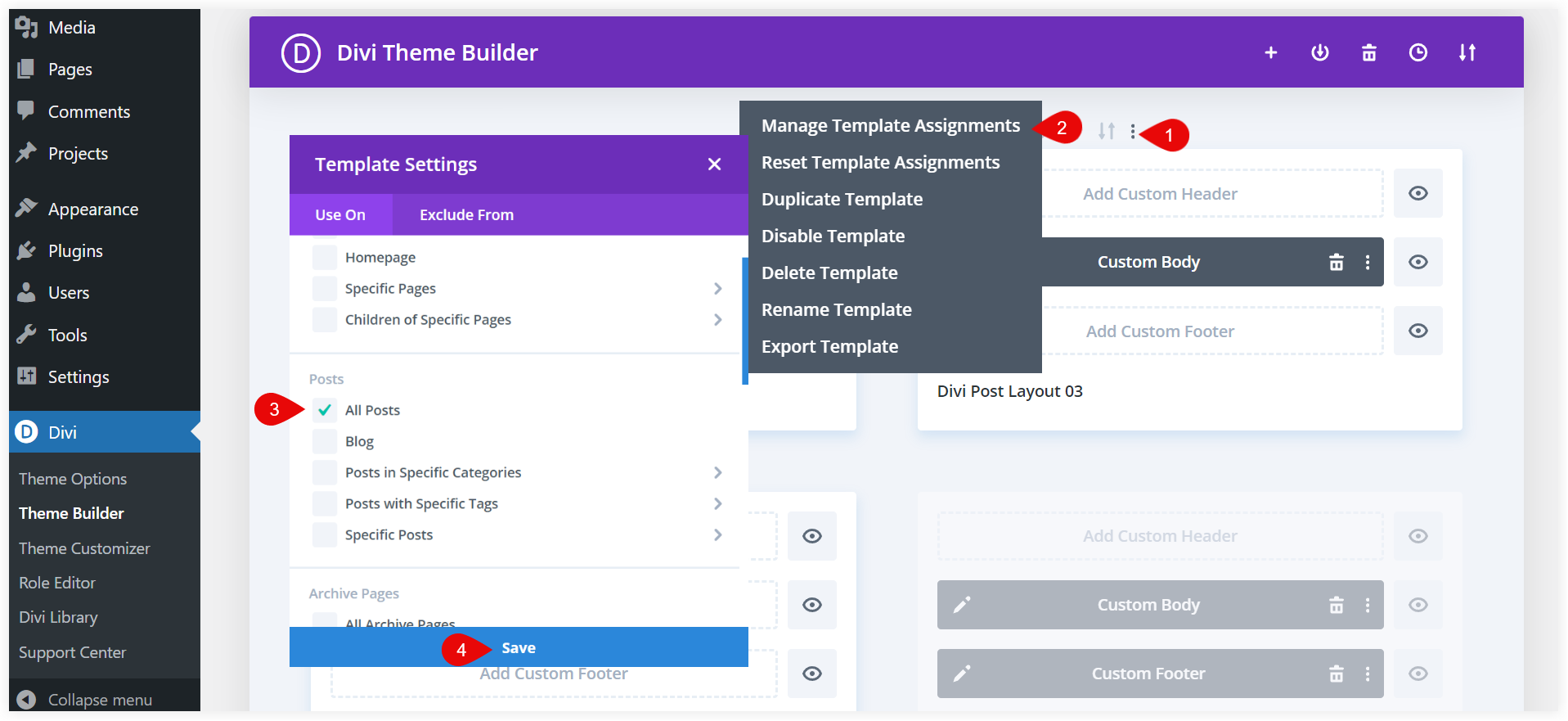Open three-dot menu on Custom Footer
The image size is (1568, 721).
tap(1367, 674)
